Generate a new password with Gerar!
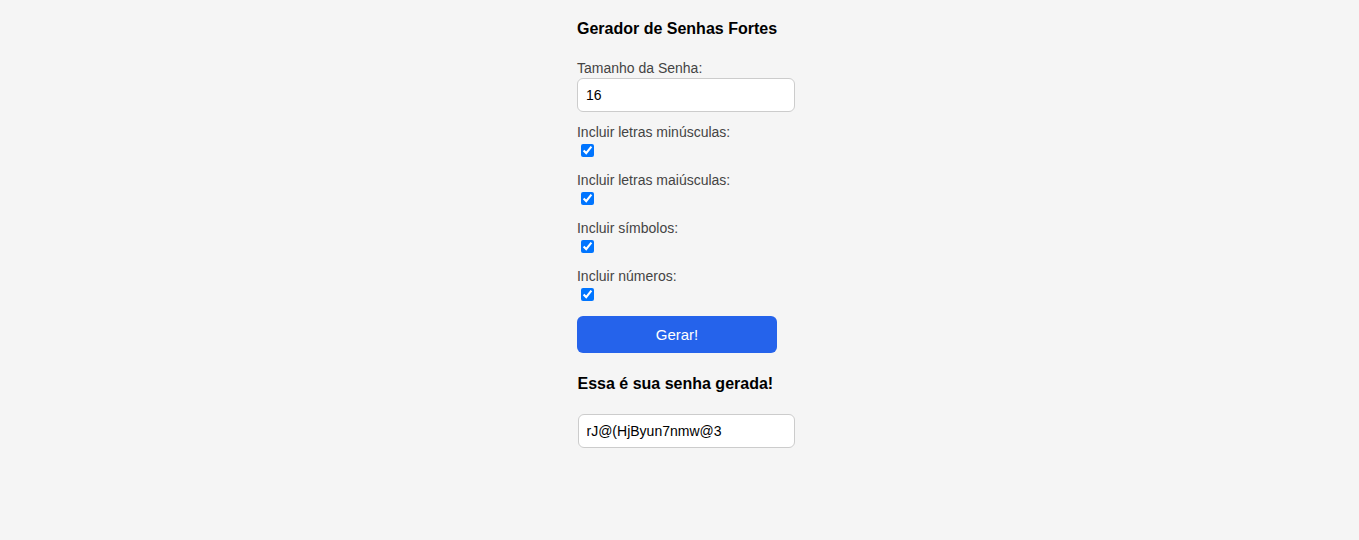 click(x=677, y=335)
